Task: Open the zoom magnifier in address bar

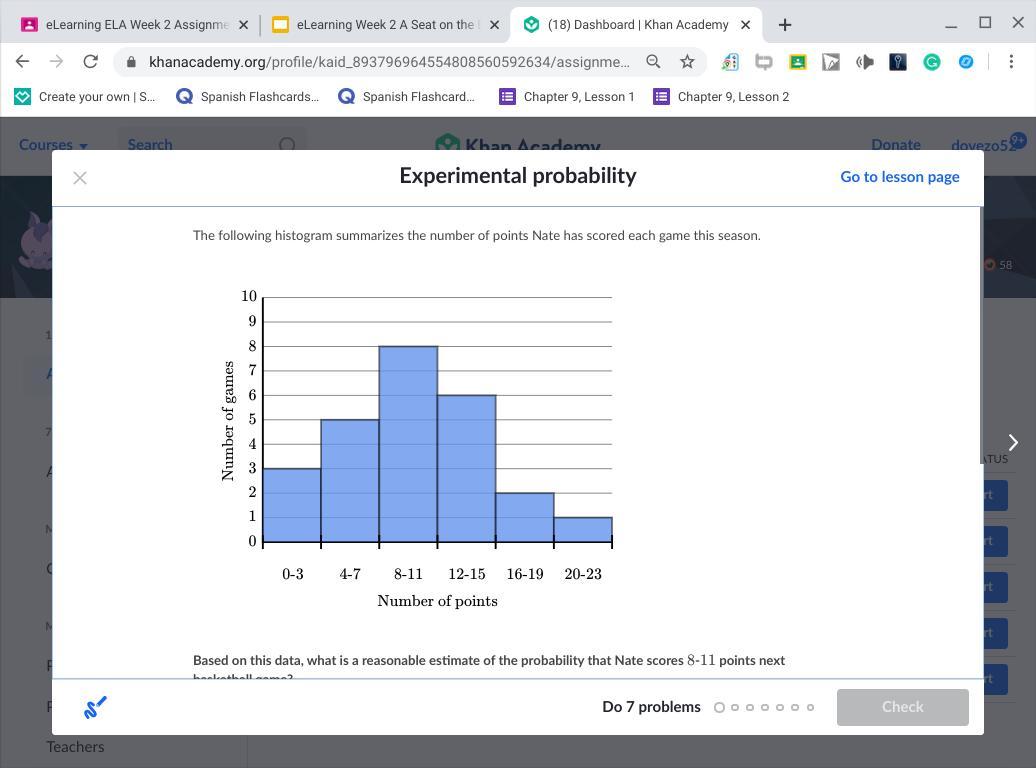Action: tap(653, 61)
